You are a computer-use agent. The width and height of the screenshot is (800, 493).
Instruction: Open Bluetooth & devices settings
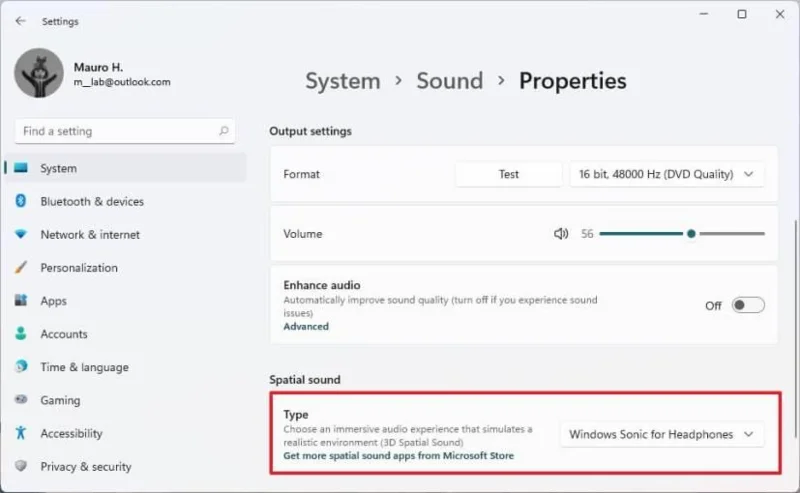click(125, 201)
